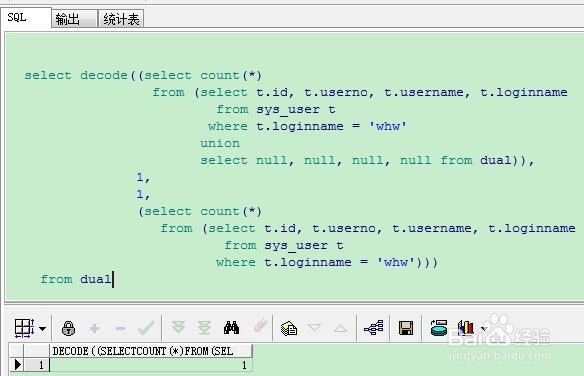Insert record with plus icon

point(95,328)
